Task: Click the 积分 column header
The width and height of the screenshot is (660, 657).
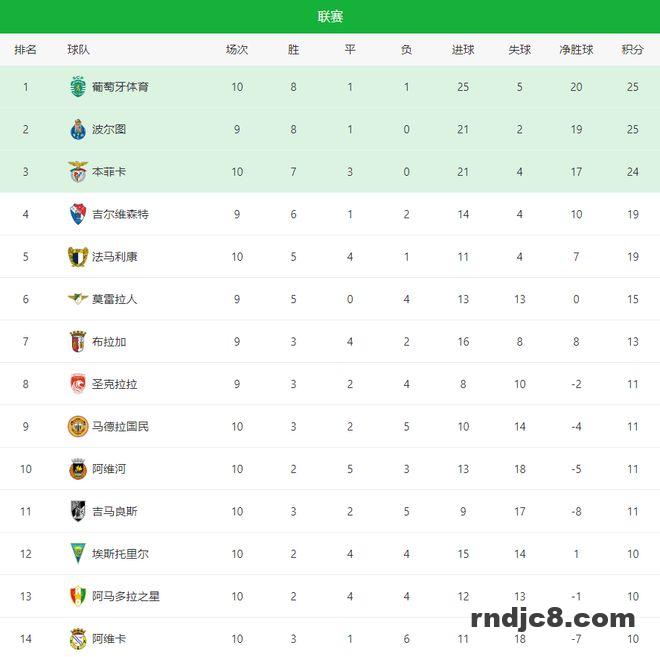Action: [x=632, y=49]
